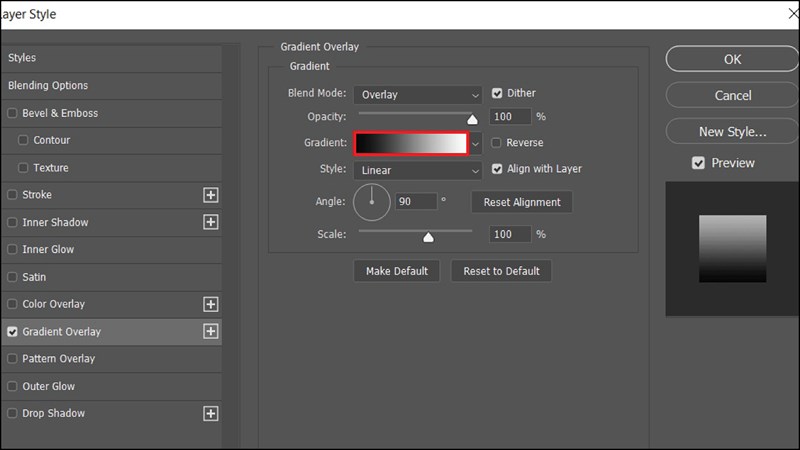Disable the Dither checkbox
Viewport: 800px width, 450px height.
(497, 93)
